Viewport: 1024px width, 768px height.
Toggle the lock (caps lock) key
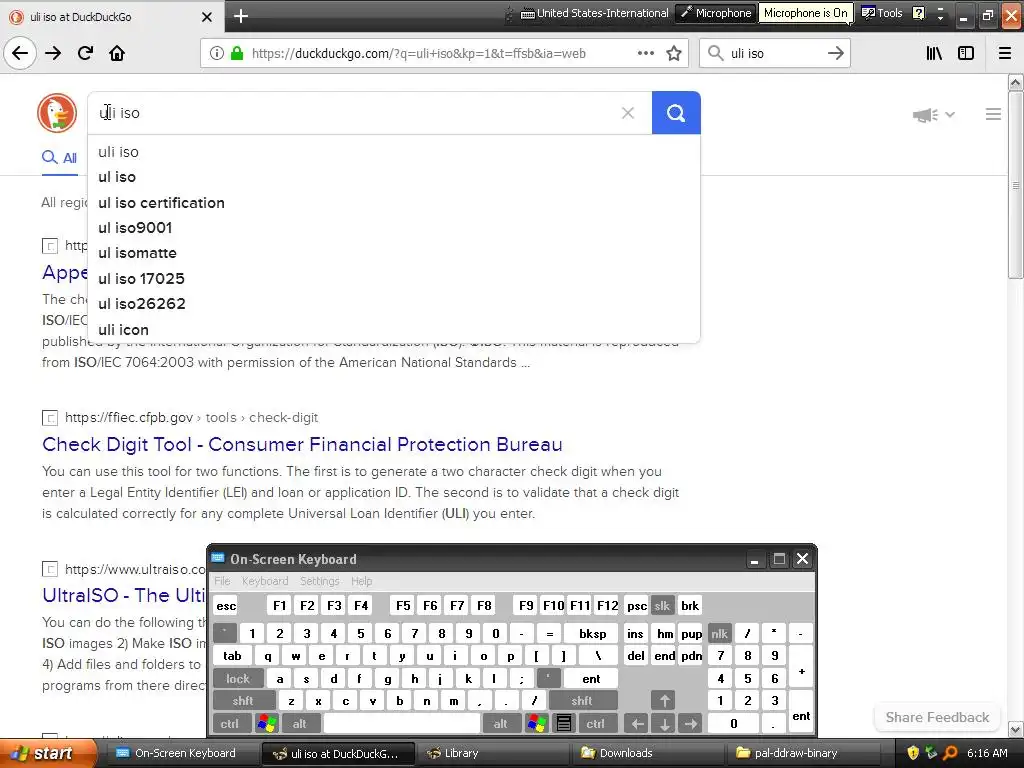click(238, 679)
